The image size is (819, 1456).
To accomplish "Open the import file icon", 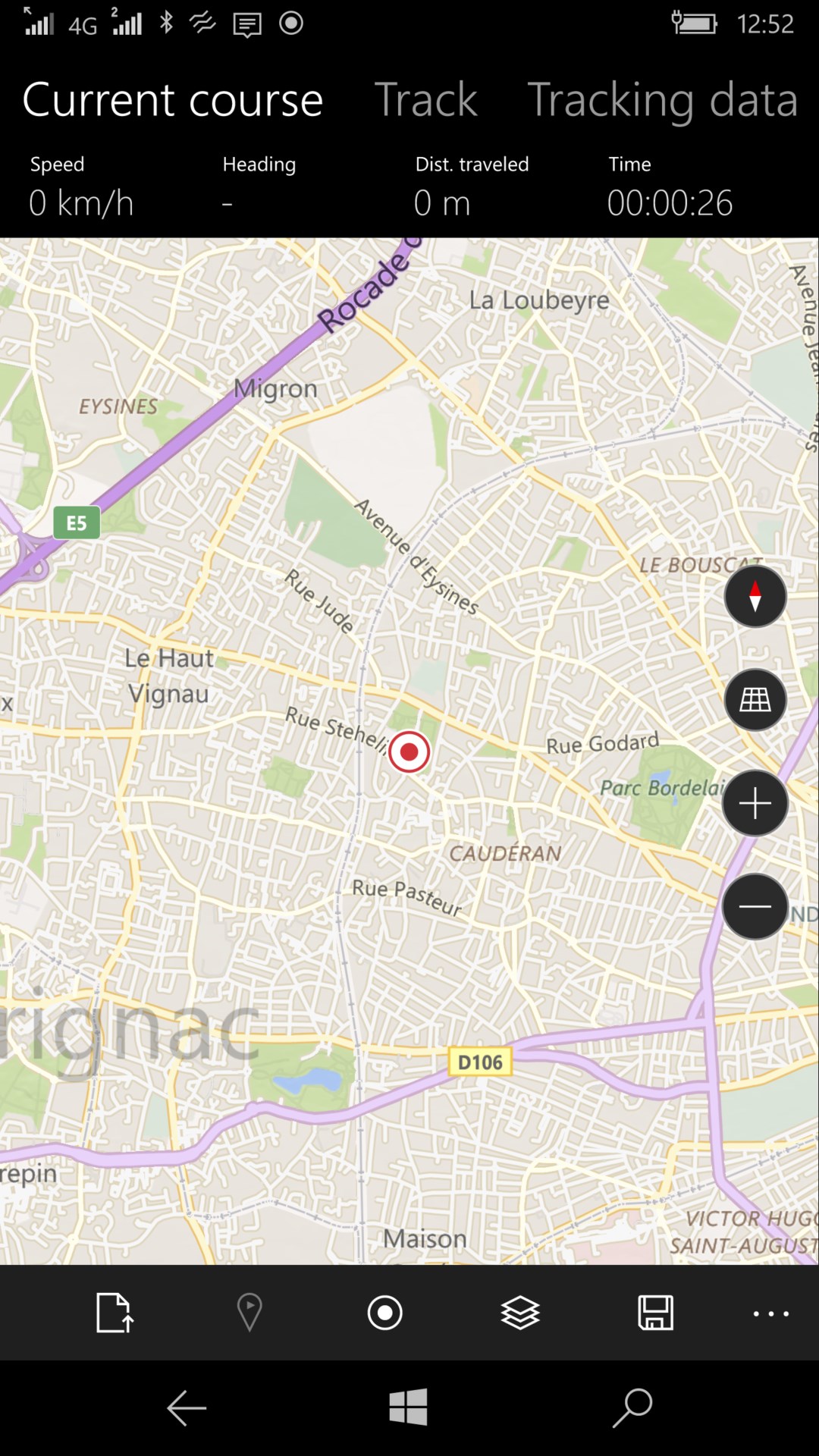I will pyautogui.click(x=115, y=1313).
